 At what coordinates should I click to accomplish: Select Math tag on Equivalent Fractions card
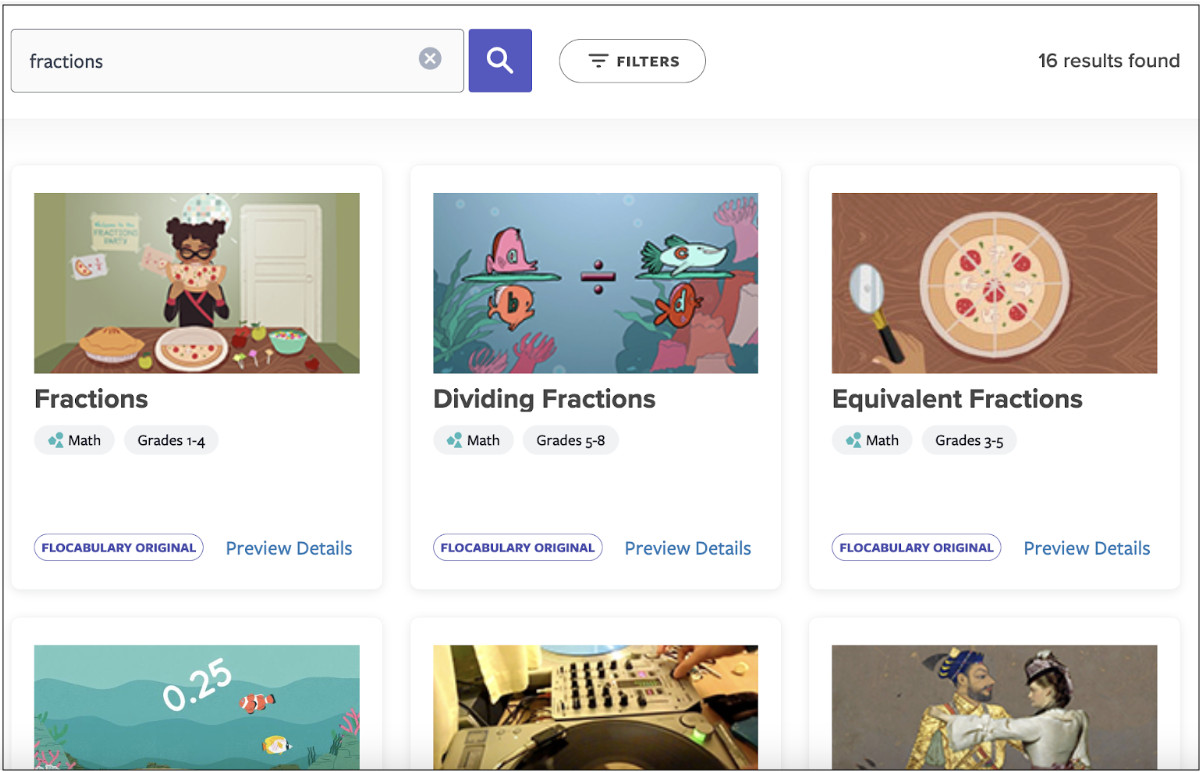872,440
